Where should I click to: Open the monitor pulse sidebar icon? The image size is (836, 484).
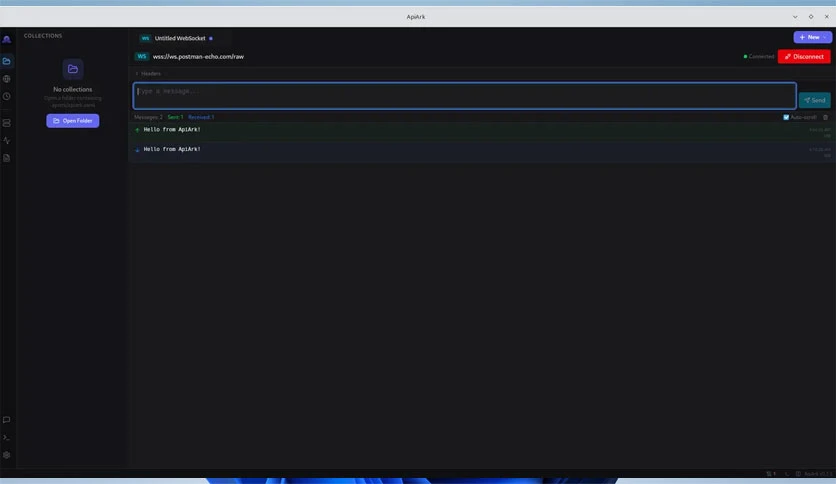[x=6, y=141]
